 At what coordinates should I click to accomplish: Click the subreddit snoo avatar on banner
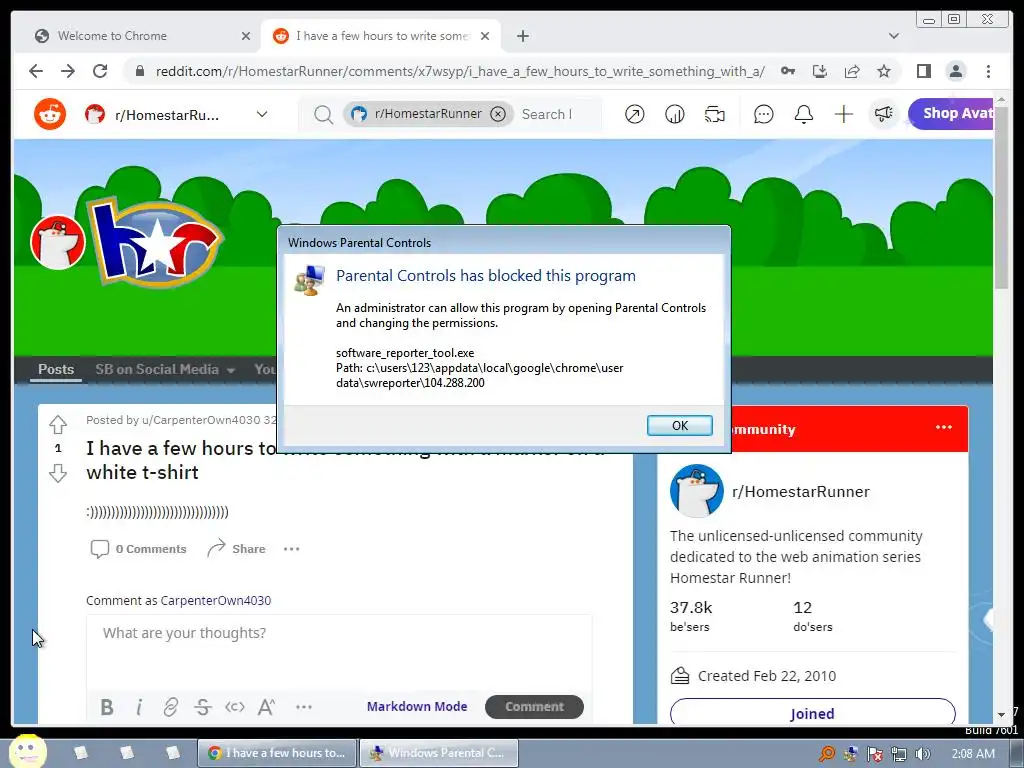[57, 242]
